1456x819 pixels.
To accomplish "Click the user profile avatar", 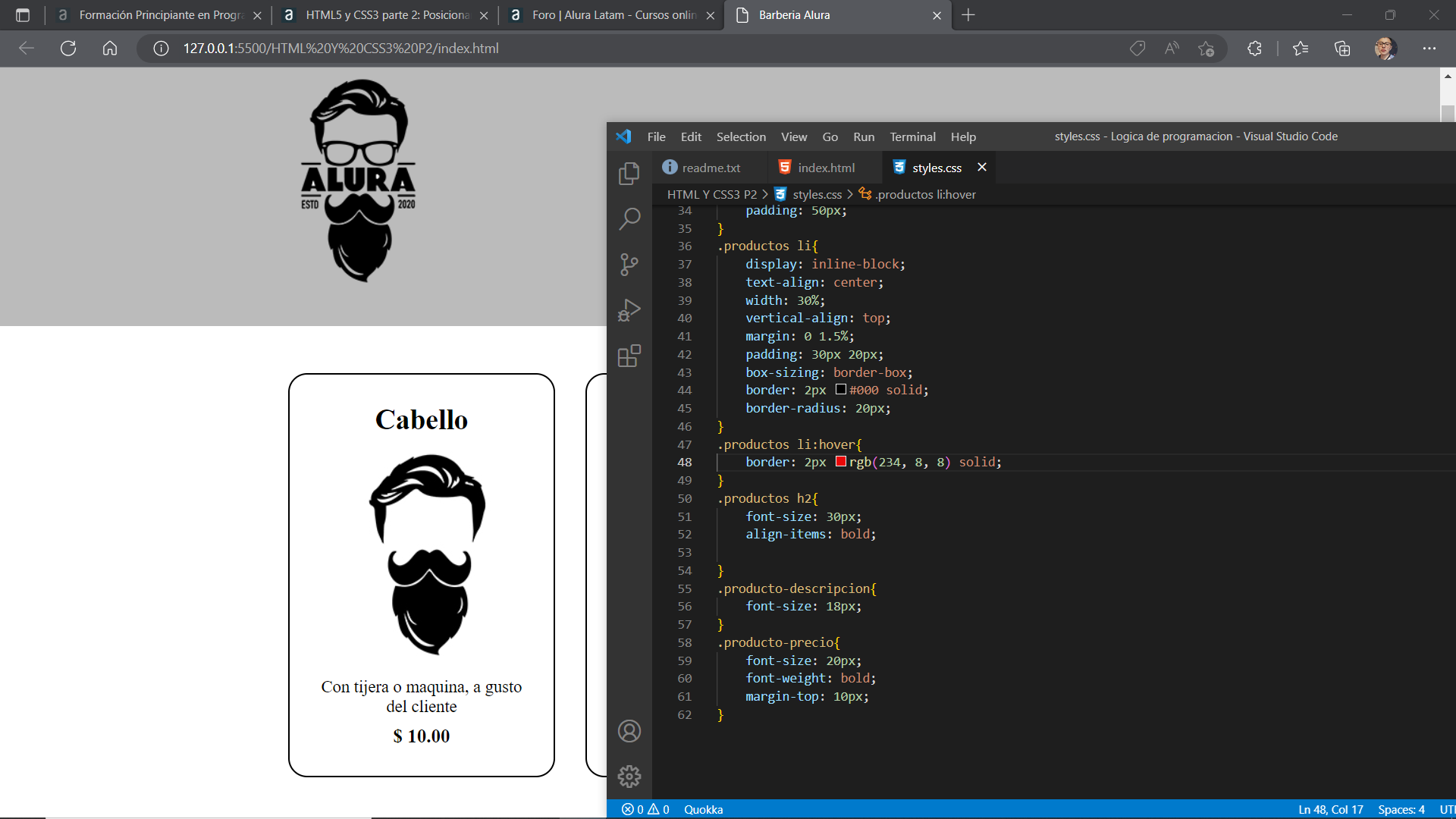I will coord(1385,49).
